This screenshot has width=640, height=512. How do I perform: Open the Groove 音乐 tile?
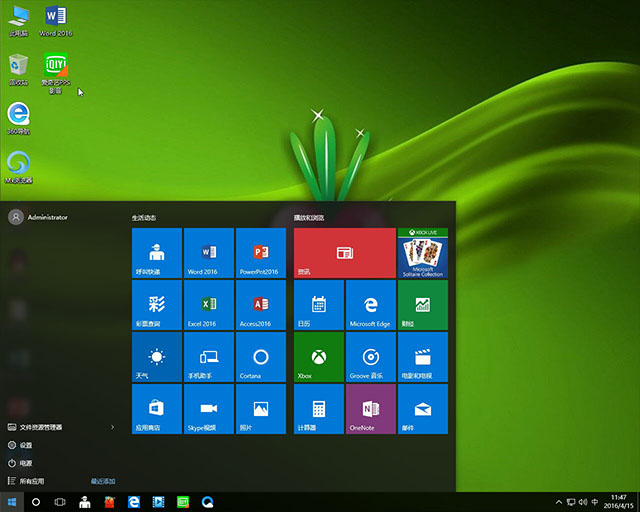pos(370,357)
